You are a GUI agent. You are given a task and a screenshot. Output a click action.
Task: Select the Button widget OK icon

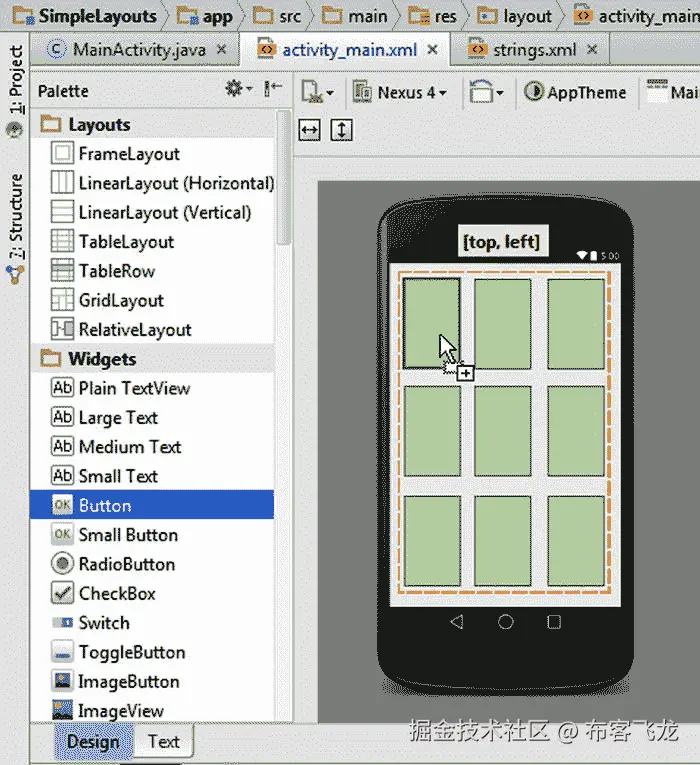(62, 505)
